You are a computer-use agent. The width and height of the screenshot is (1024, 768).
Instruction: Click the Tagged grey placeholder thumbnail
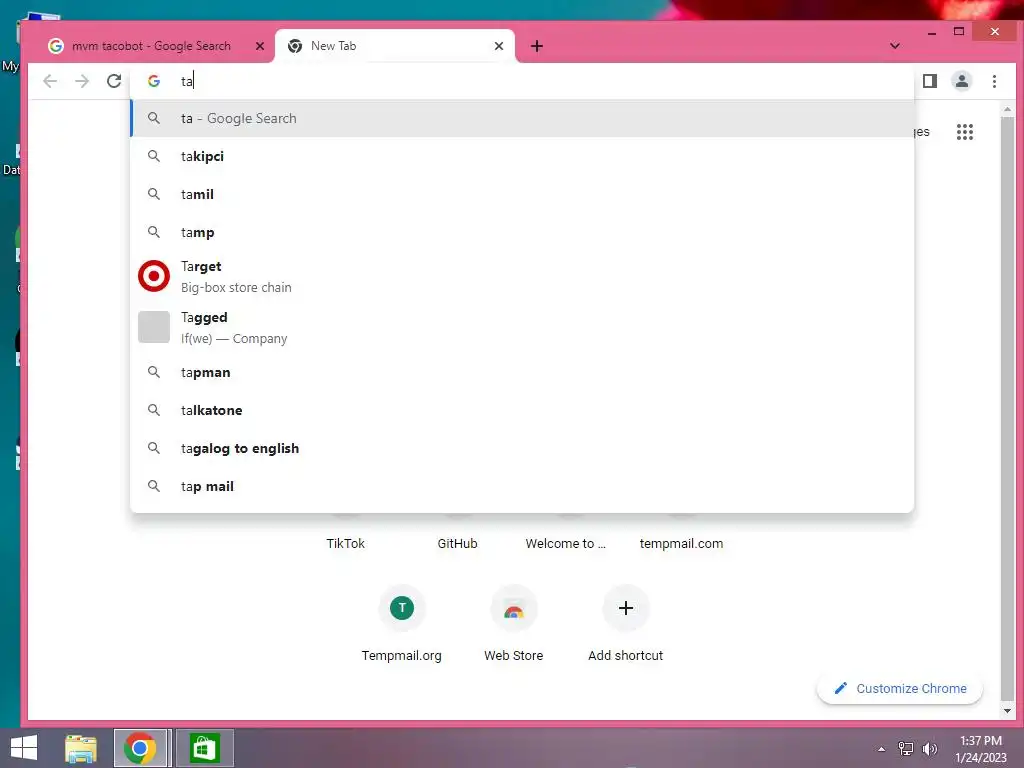[x=154, y=327]
